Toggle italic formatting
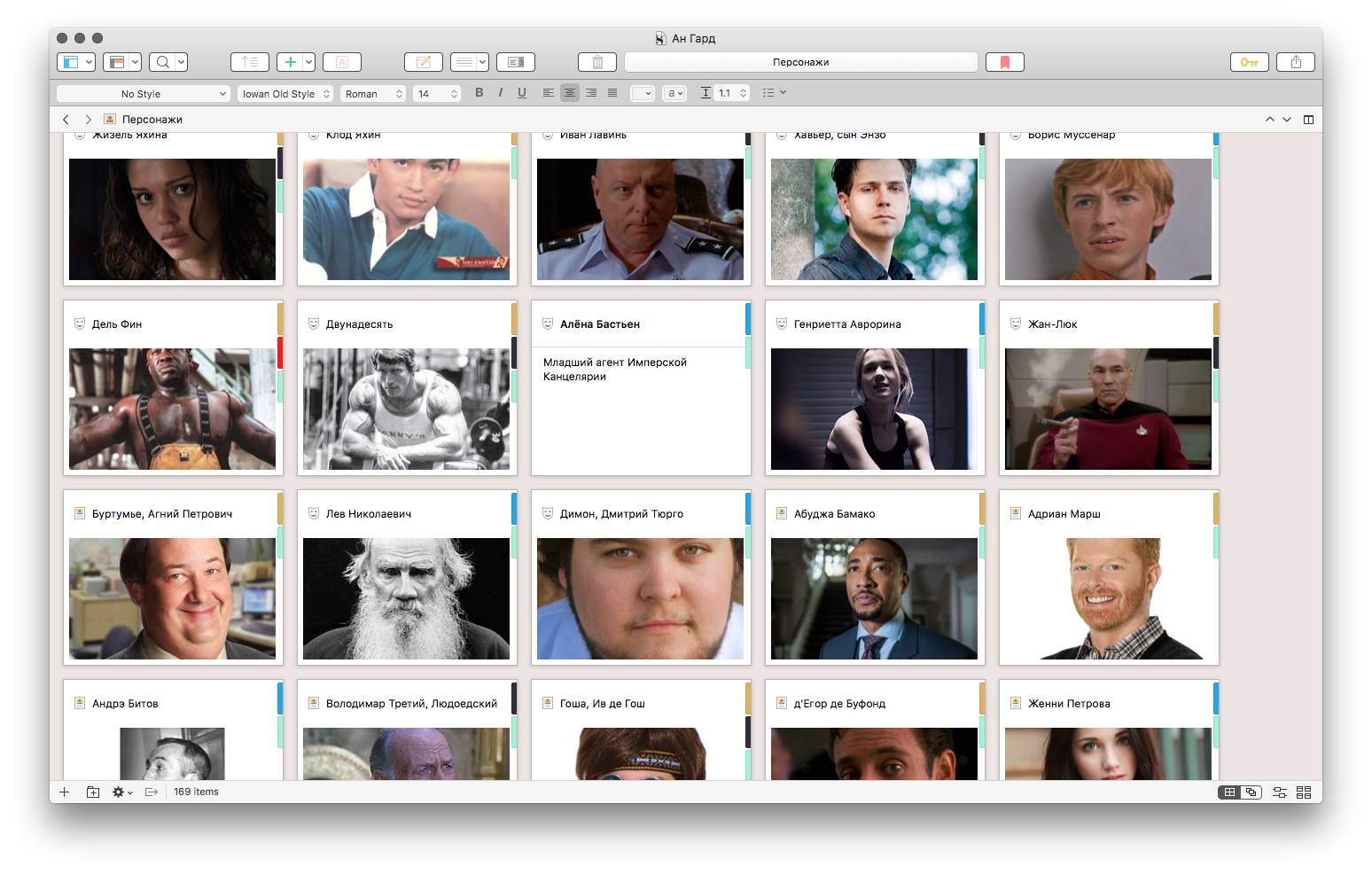 [x=501, y=93]
